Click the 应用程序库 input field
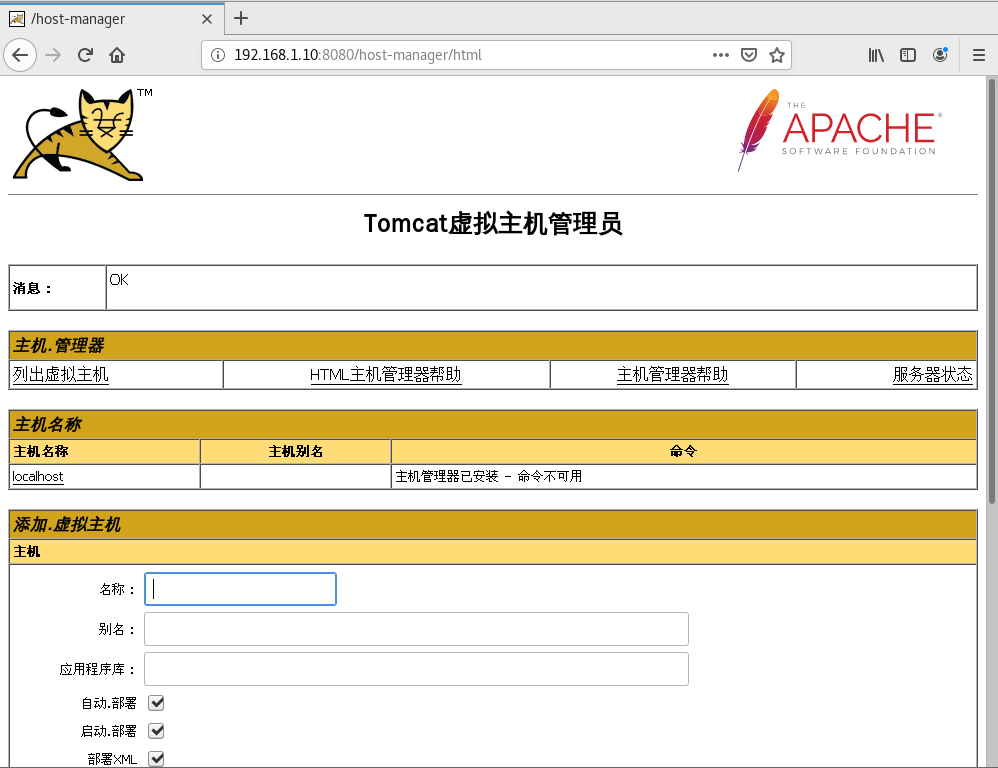Image resolution: width=998 pixels, height=768 pixels. tap(416, 669)
